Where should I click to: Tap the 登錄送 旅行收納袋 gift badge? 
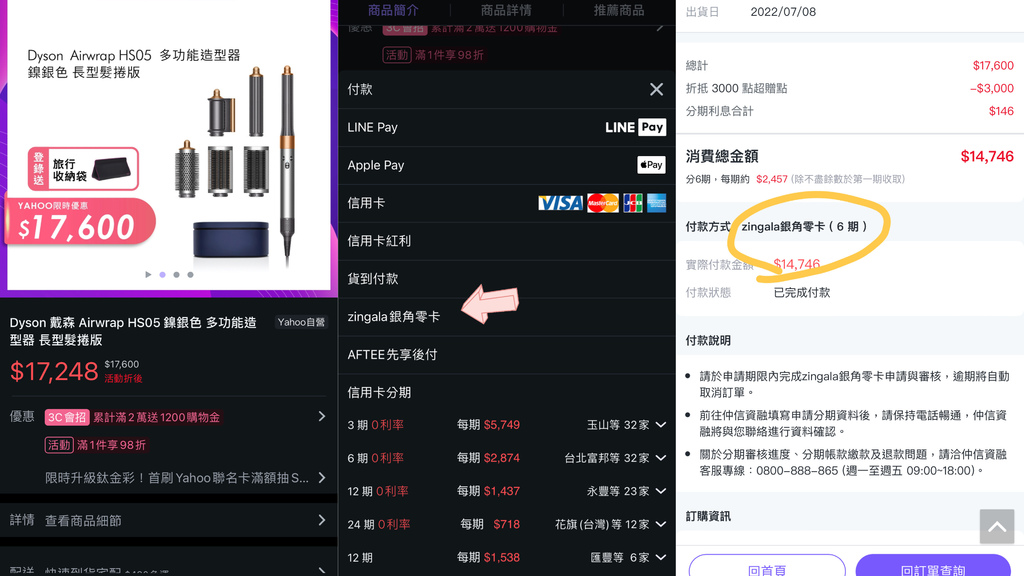tap(83, 168)
